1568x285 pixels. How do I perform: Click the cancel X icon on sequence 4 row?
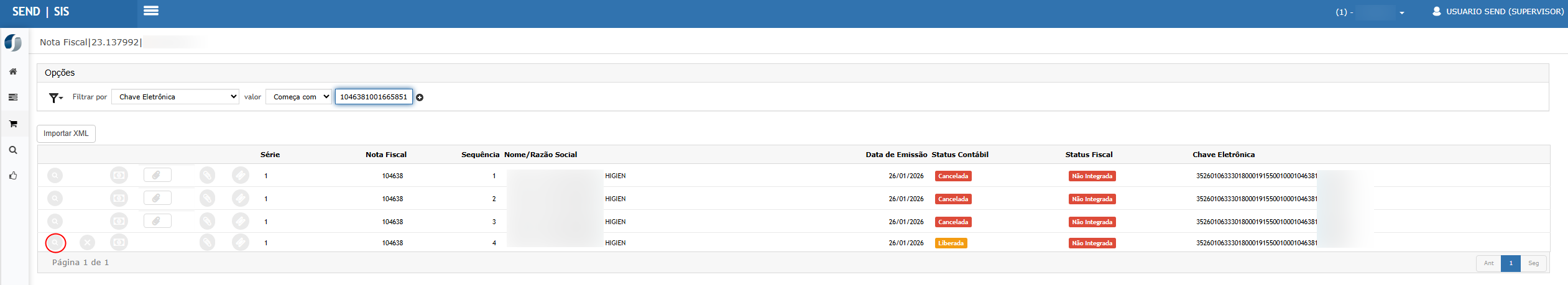click(x=88, y=243)
